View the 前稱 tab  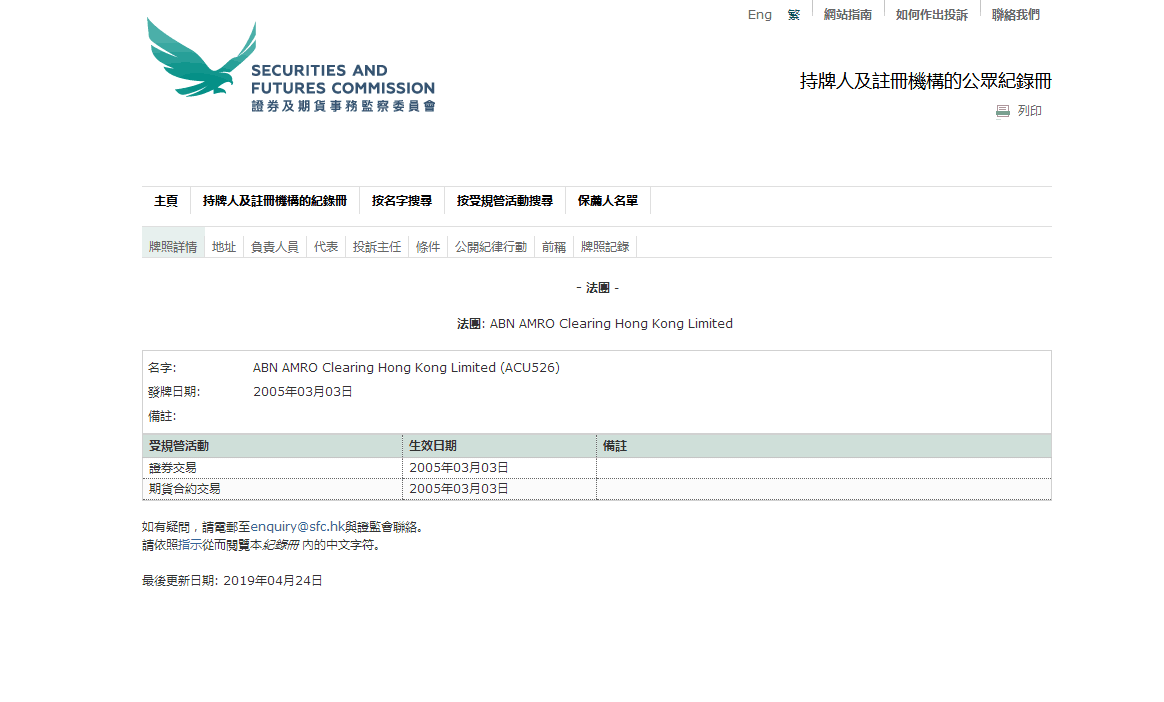click(554, 247)
